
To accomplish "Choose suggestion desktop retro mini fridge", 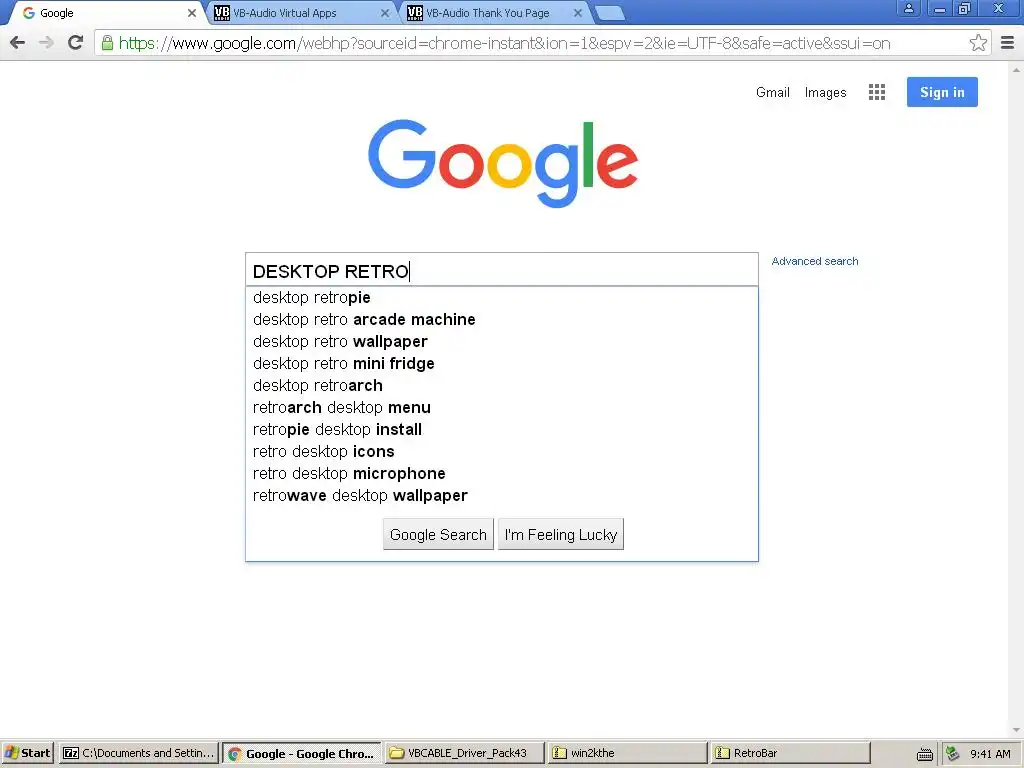I will coord(502,364).
